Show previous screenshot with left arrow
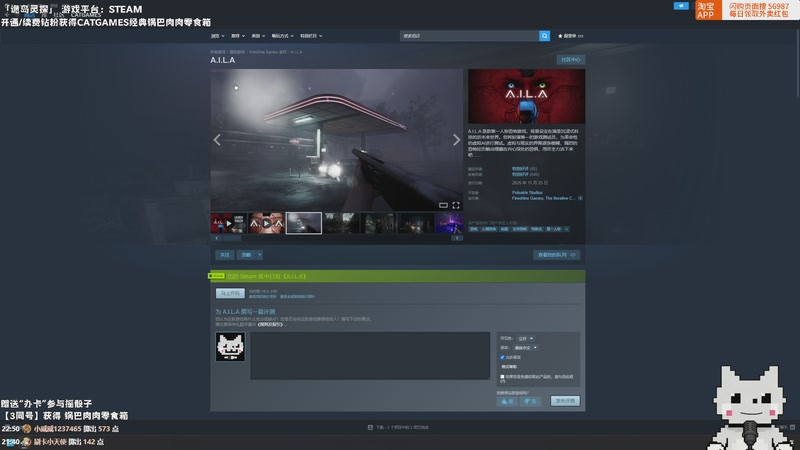The height and width of the screenshot is (450, 800). [217, 140]
